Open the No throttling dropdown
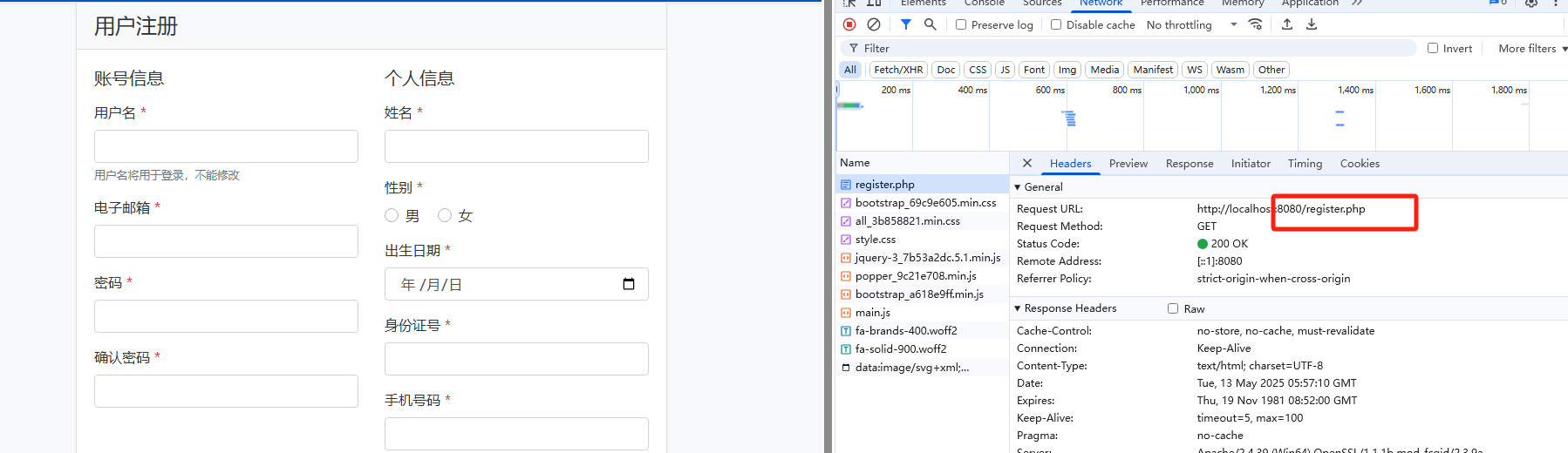The height and width of the screenshot is (453, 1568). [x=1191, y=24]
